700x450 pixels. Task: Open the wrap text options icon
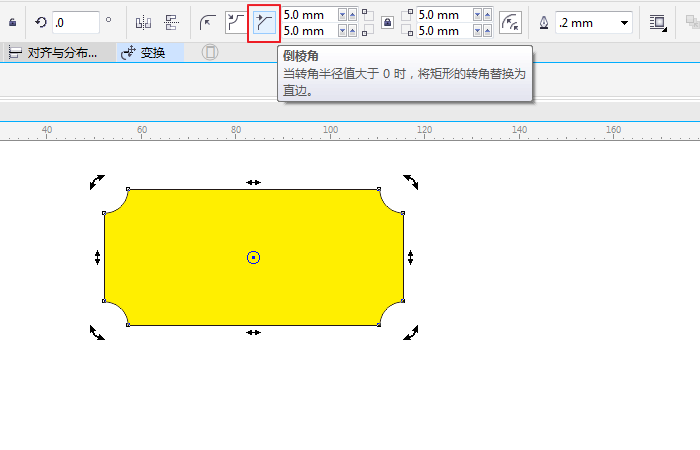[x=657, y=22]
